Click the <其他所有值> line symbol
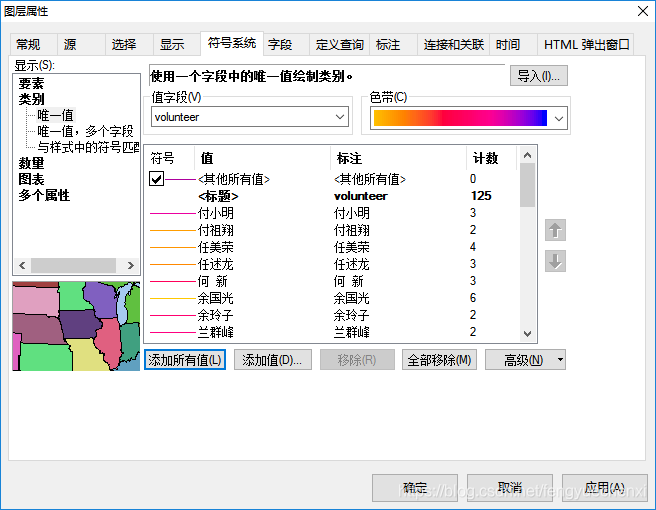The image size is (656, 510). 181,179
